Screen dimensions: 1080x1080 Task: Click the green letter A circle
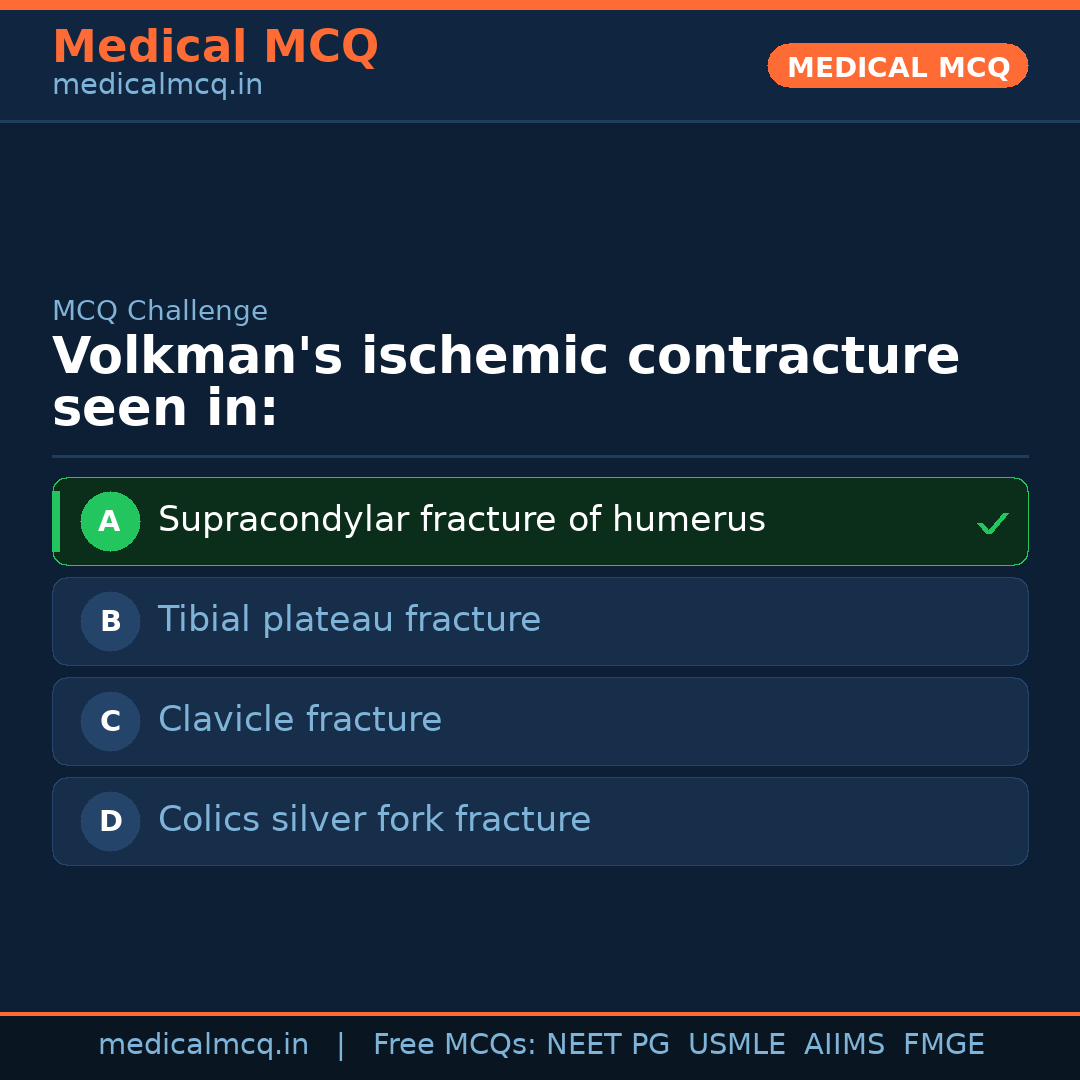pos(110,521)
